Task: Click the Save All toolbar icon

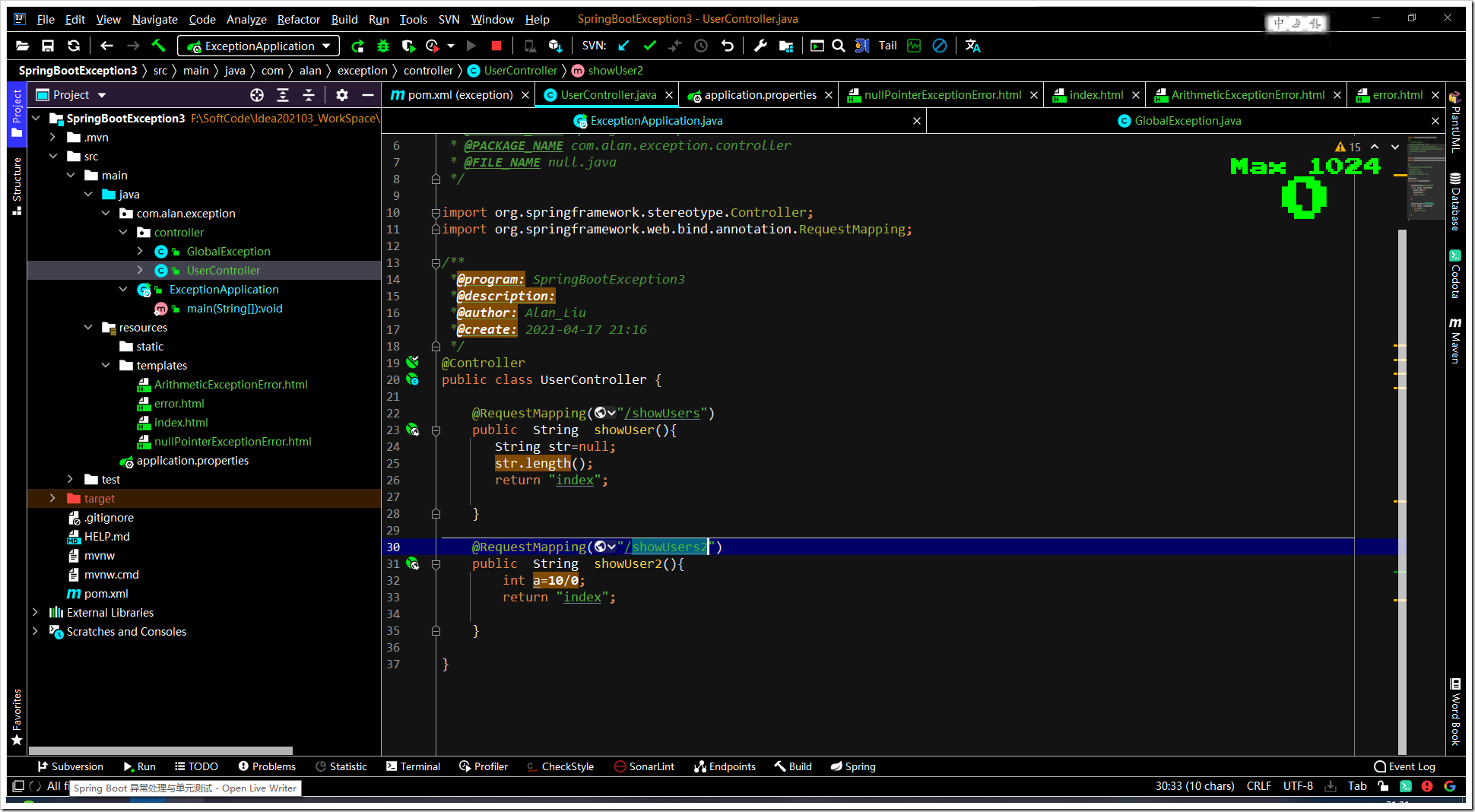Action: pyautogui.click(x=47, y=46)
